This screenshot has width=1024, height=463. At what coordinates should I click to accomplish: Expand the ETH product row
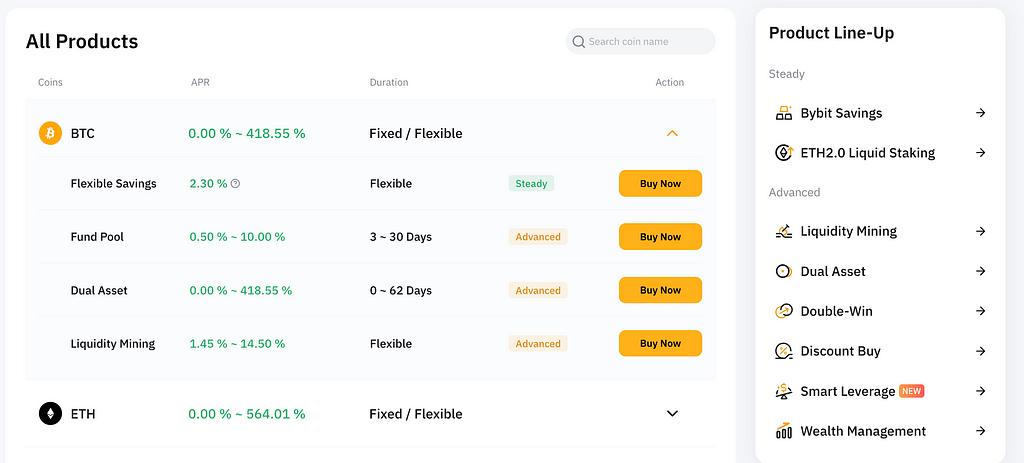click(672, 413)
